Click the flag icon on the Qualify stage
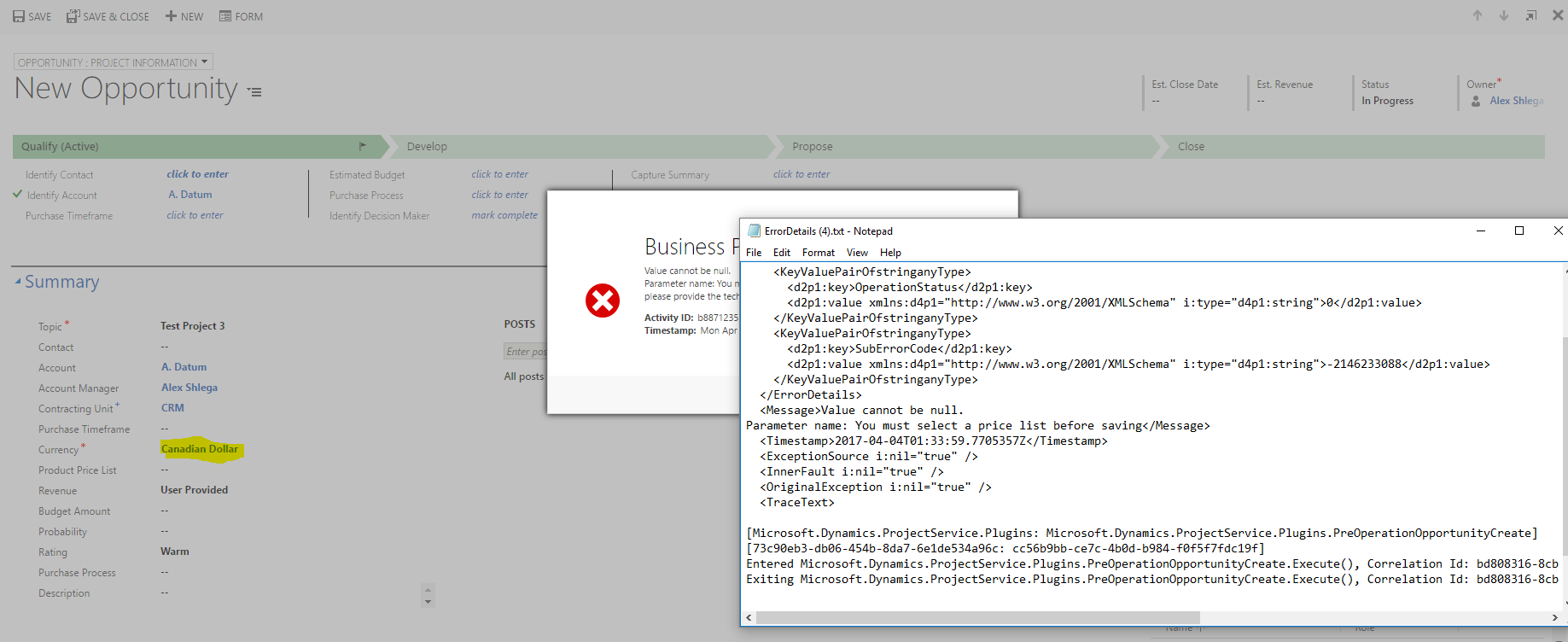The height and width of the screenshot is (642, 1568). (363, 146)
